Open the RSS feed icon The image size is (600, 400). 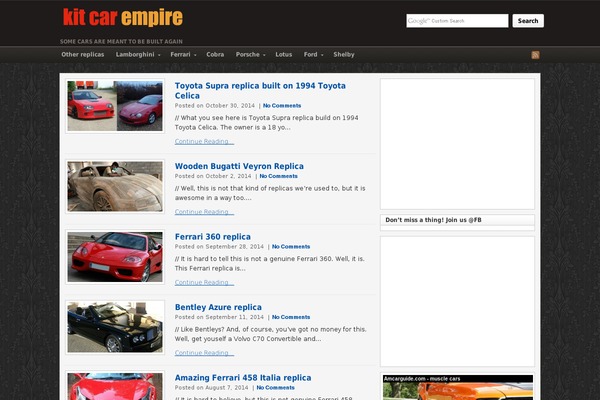[535, 55]
